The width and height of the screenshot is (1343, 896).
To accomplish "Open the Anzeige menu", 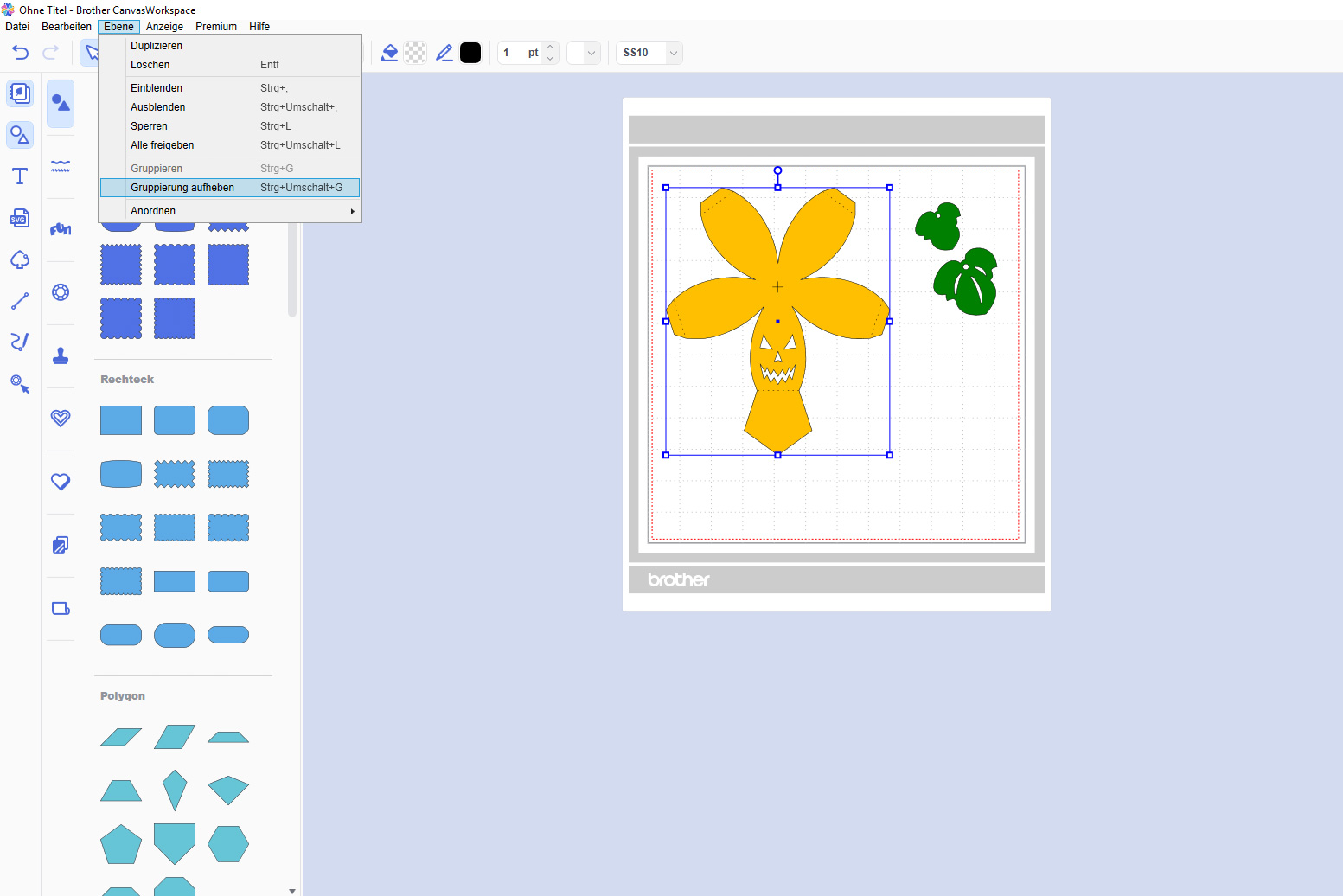I will pyautogui.click(x=164, y=27).
